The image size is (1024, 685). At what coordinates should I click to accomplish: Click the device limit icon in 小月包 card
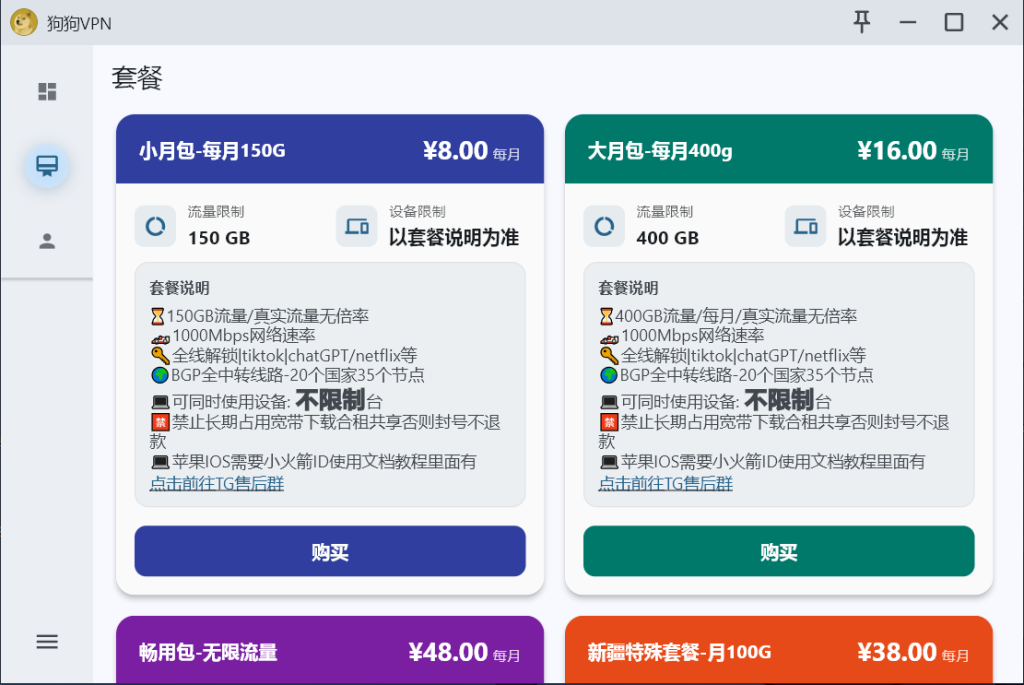point(357,226)
